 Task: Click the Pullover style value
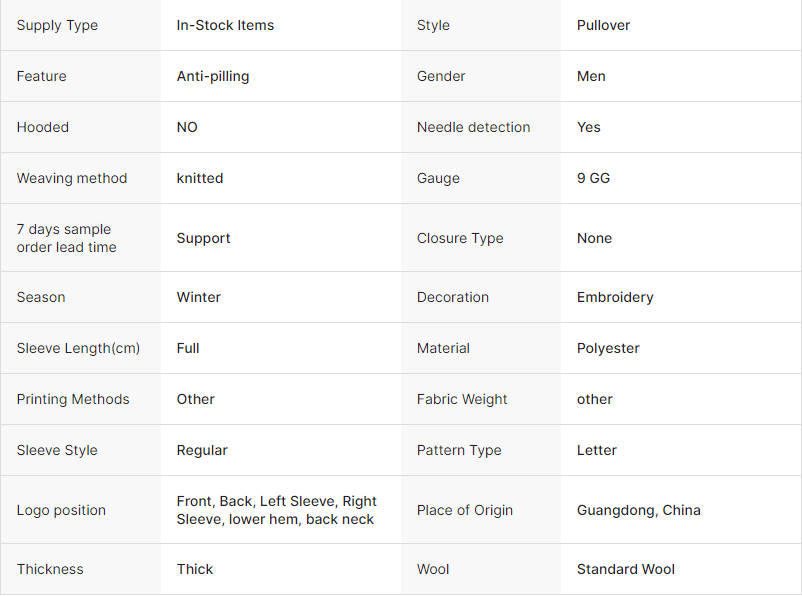pos(603,25)
